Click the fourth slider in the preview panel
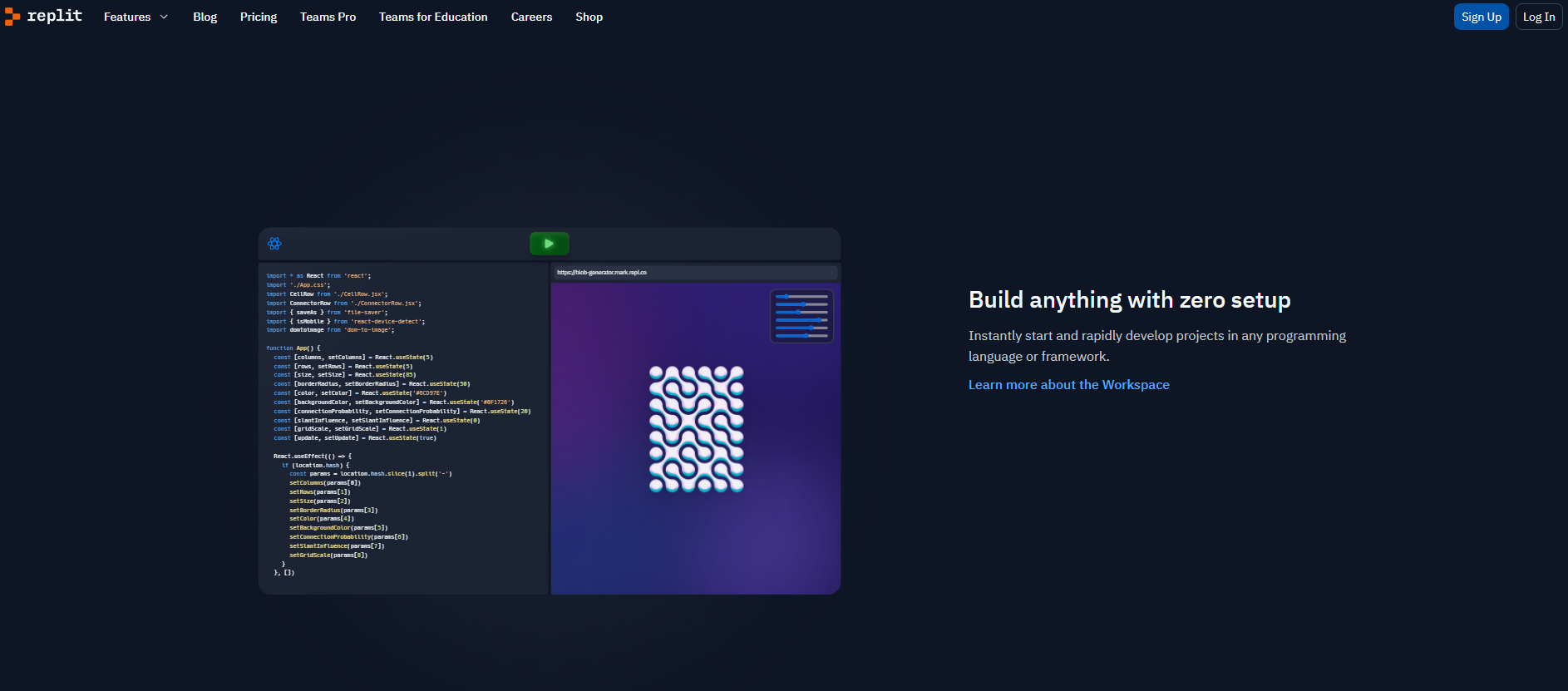This screenshot has width=1568, height=691. point(801,320)
